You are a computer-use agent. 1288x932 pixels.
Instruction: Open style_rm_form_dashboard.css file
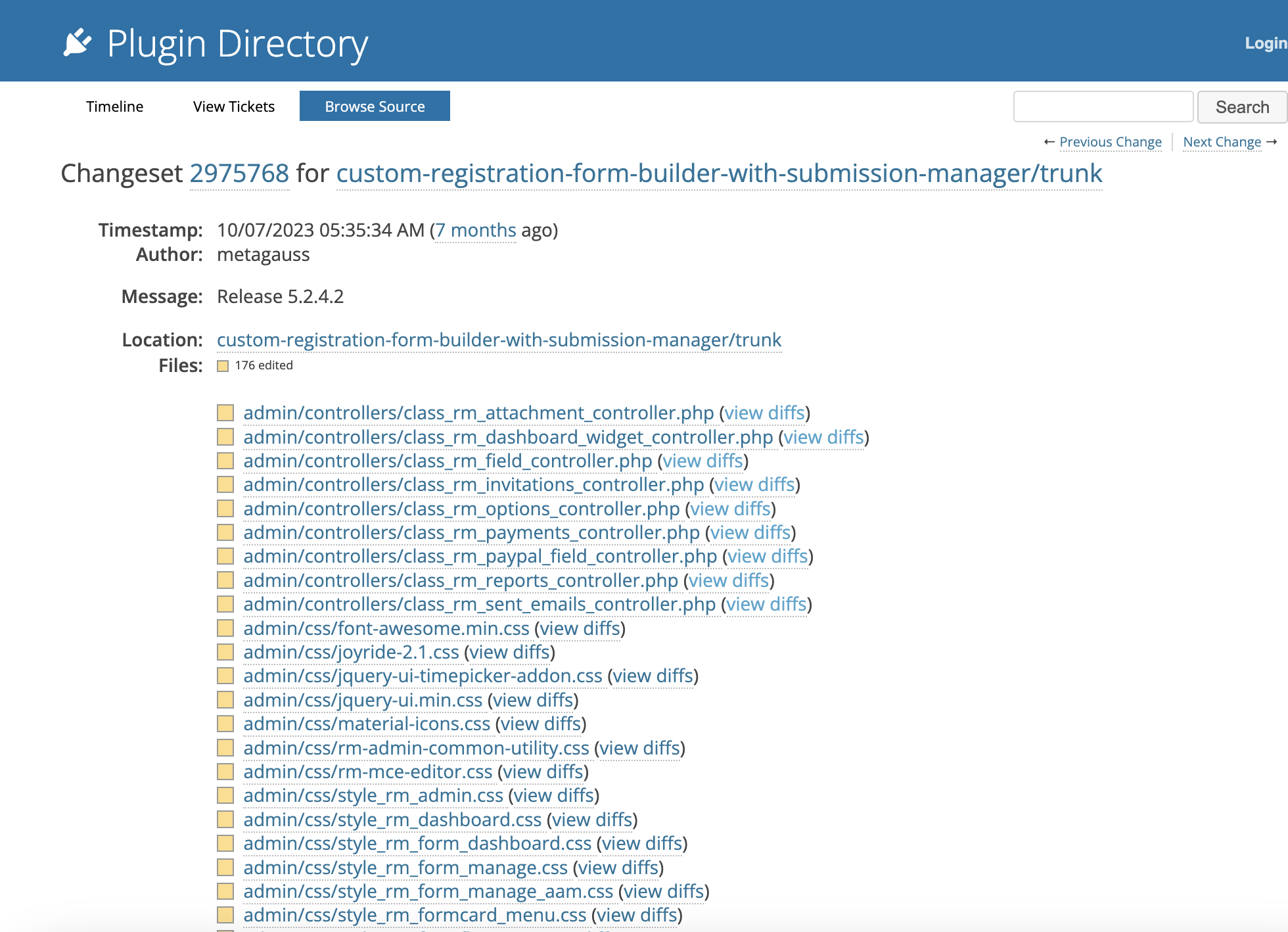click(417, 843)
